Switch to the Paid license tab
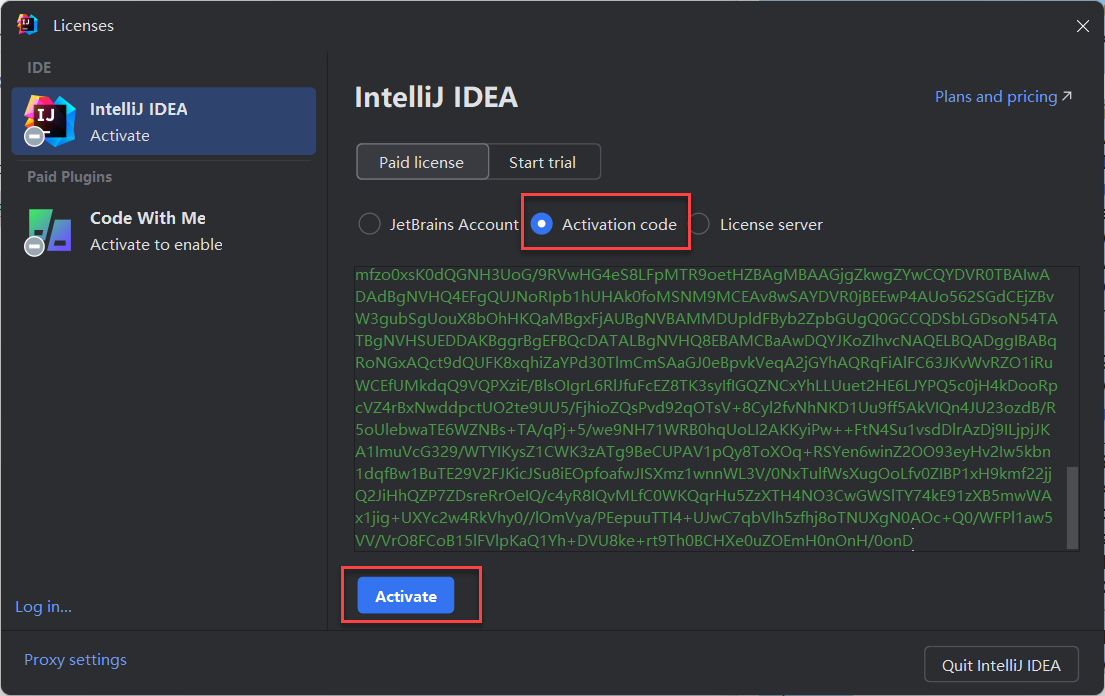The height and width of the screenshot is (696, 1105). (421, 162)
